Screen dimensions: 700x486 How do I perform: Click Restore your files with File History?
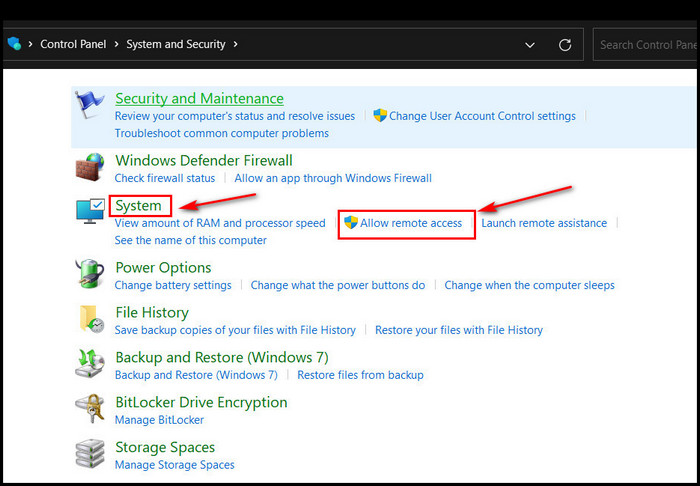click(459, 330)
